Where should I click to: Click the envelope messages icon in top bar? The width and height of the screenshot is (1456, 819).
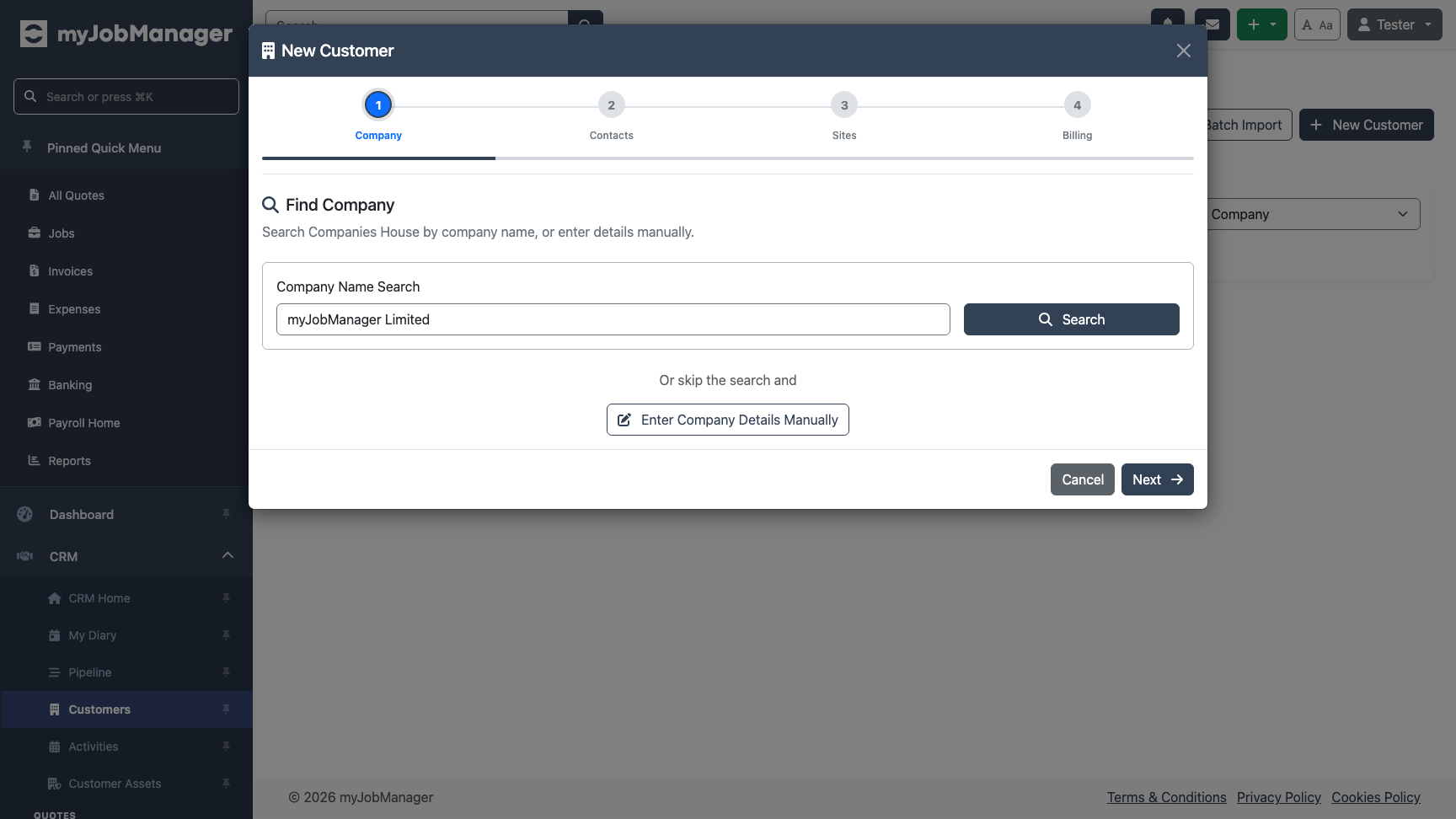pyautogui.click(x=1212, y=24)
